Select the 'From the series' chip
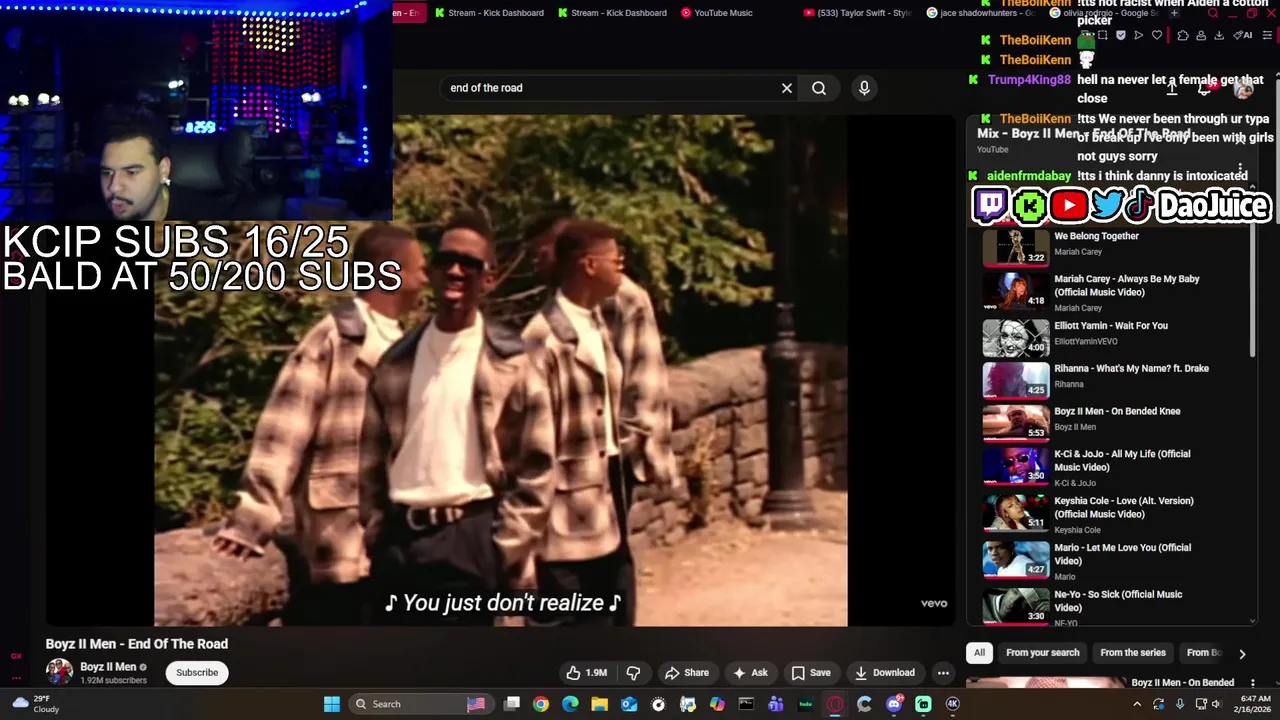The image size is (1280, 720). [x=1133, y=653]
